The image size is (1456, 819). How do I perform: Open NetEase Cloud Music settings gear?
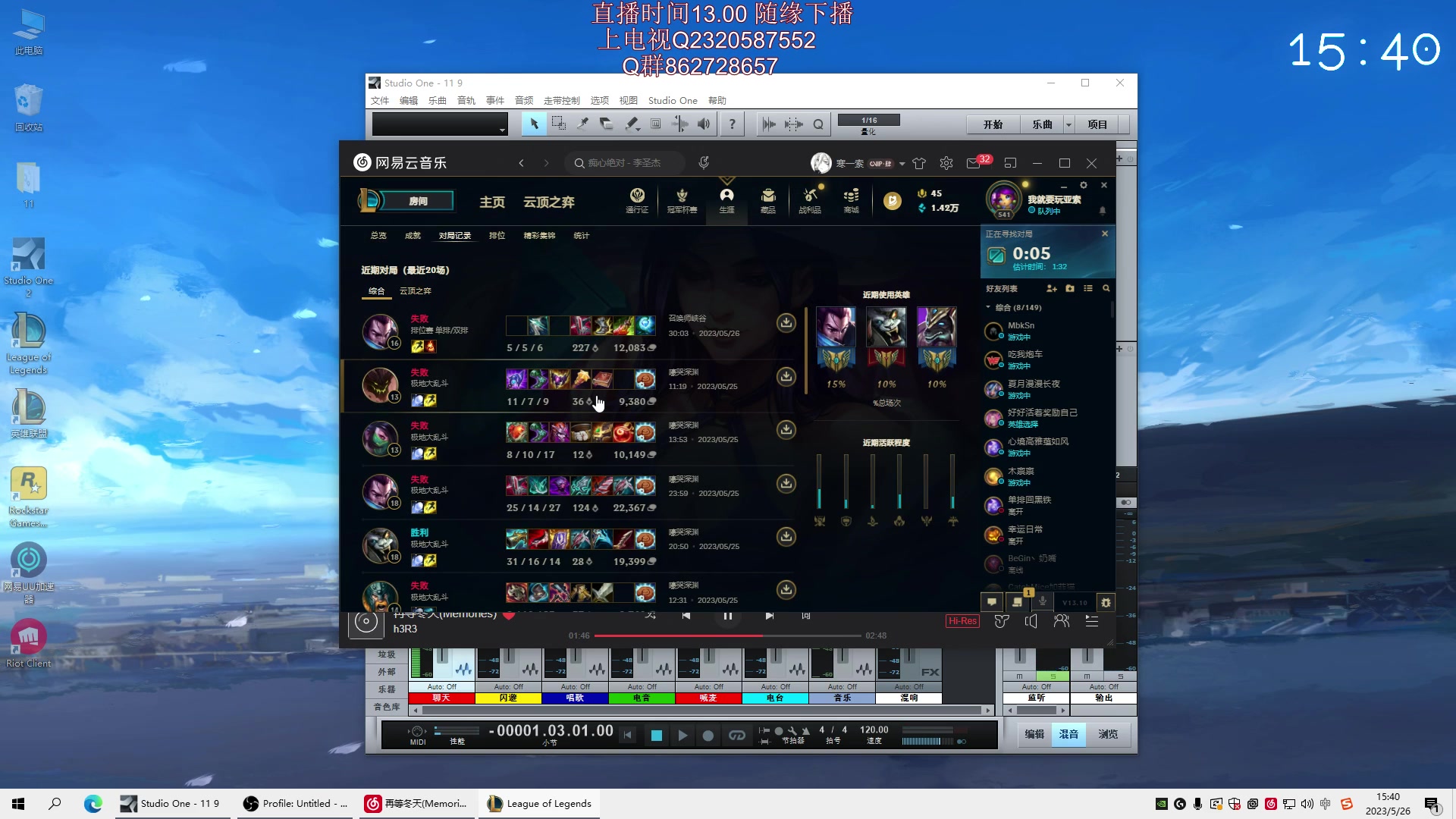[946, 163]
